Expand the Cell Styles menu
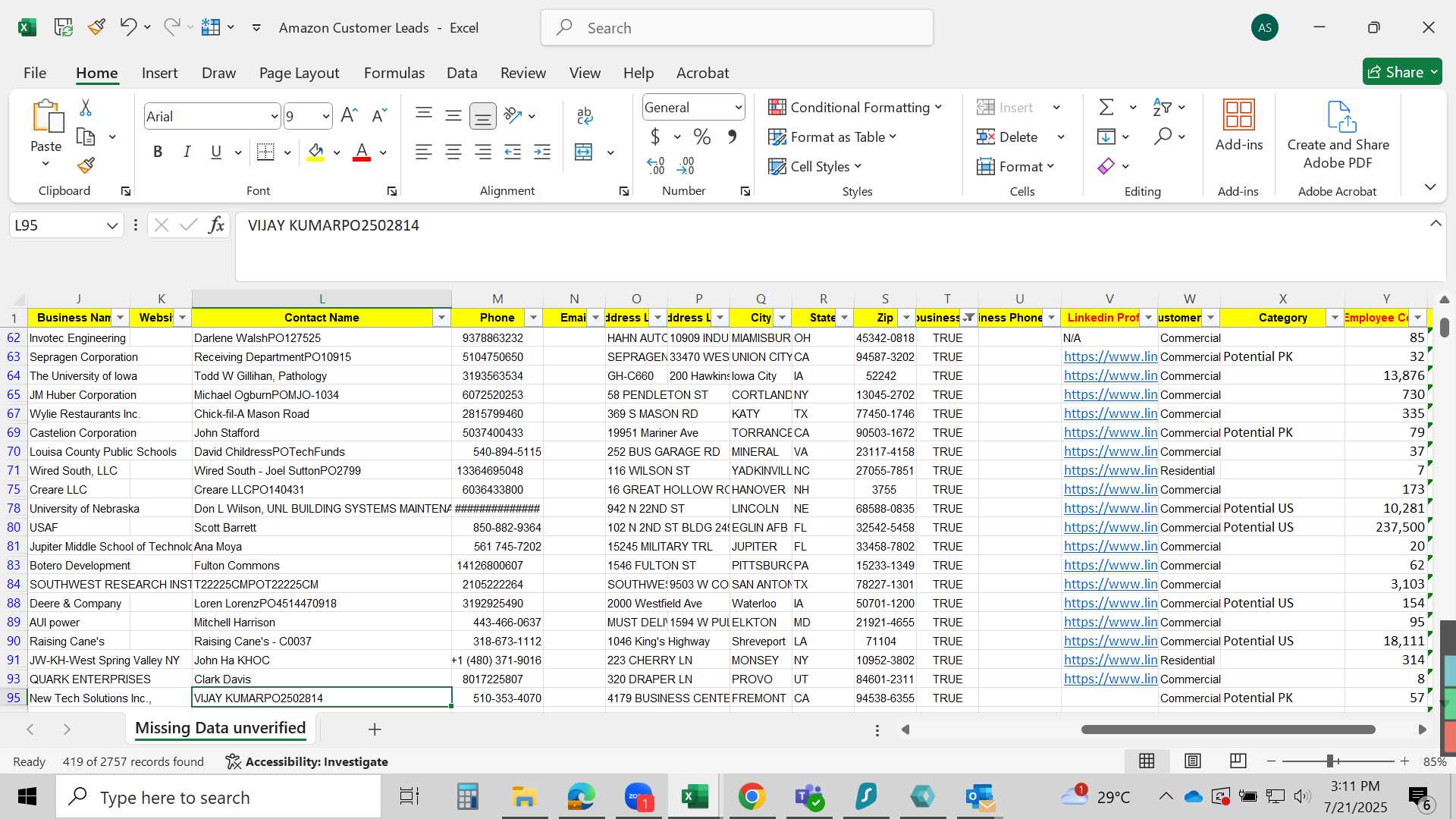1456x819 pixels. tap(815, 166)
